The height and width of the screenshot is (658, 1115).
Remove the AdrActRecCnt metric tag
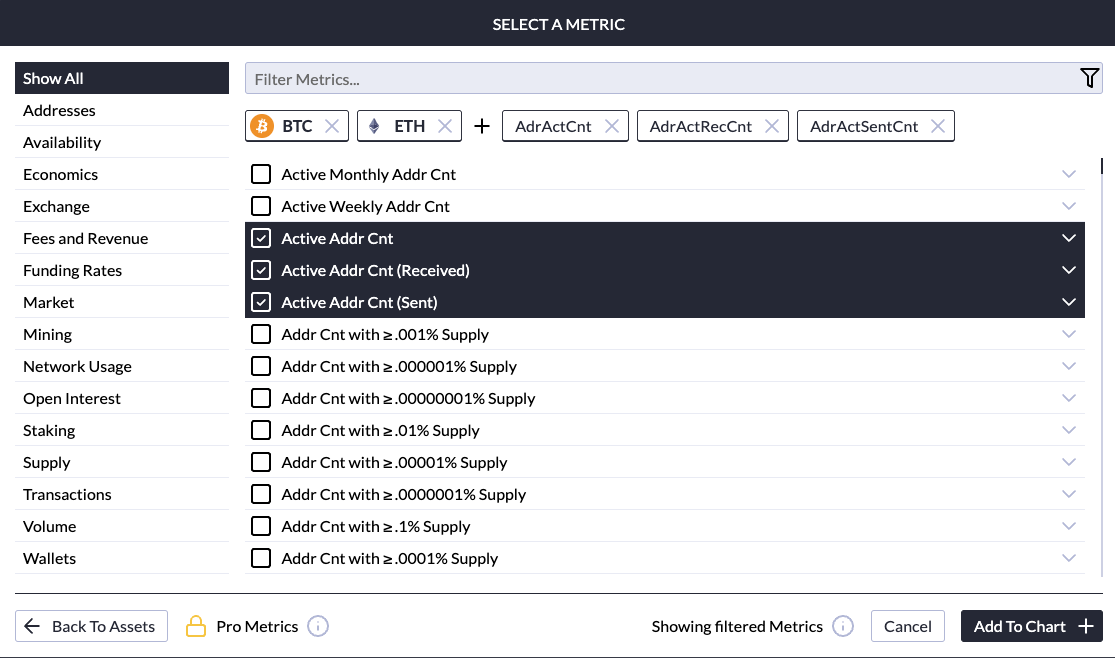point(772,126)
